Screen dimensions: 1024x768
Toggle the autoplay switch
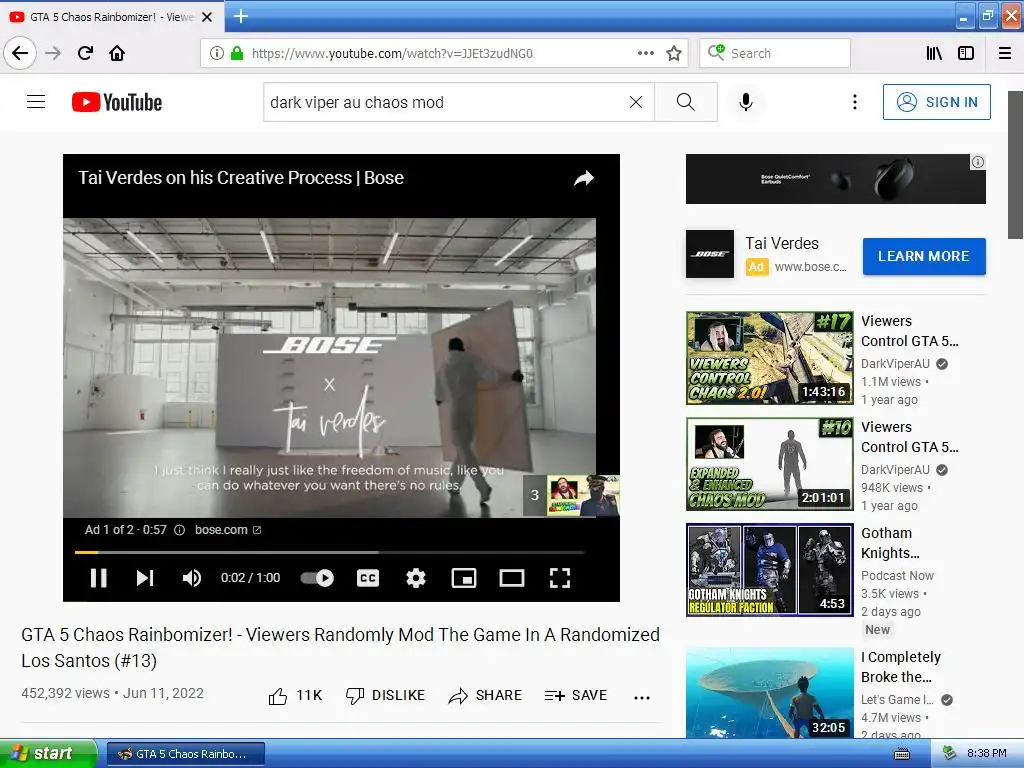coord(317,578)
